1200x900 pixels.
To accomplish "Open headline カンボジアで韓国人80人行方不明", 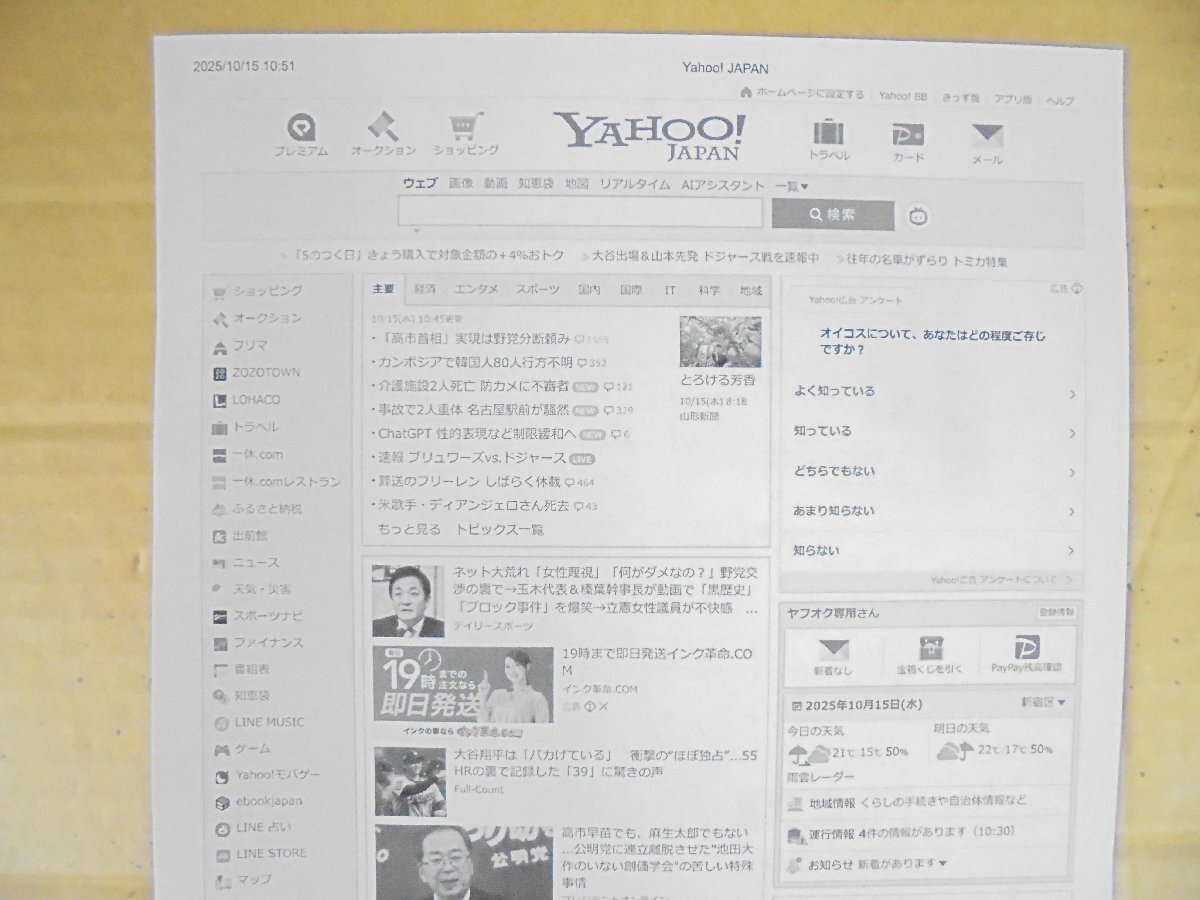I will 475,362.
